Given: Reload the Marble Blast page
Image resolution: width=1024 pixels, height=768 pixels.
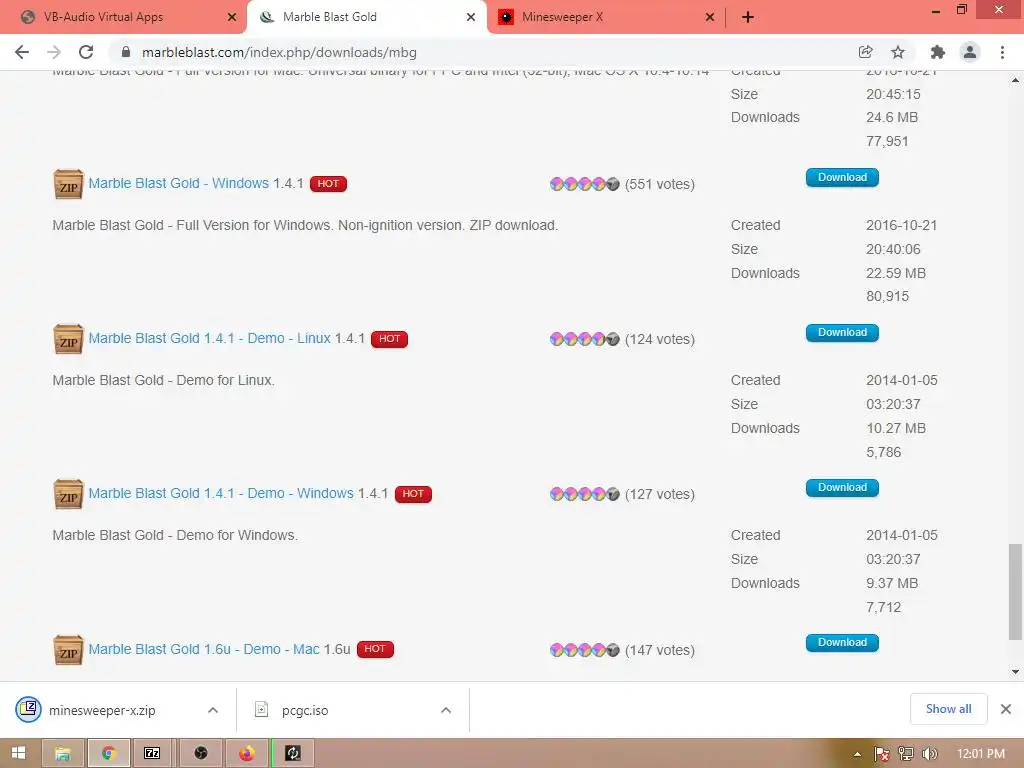Looking at the screenshot, I should coord(86,52).
